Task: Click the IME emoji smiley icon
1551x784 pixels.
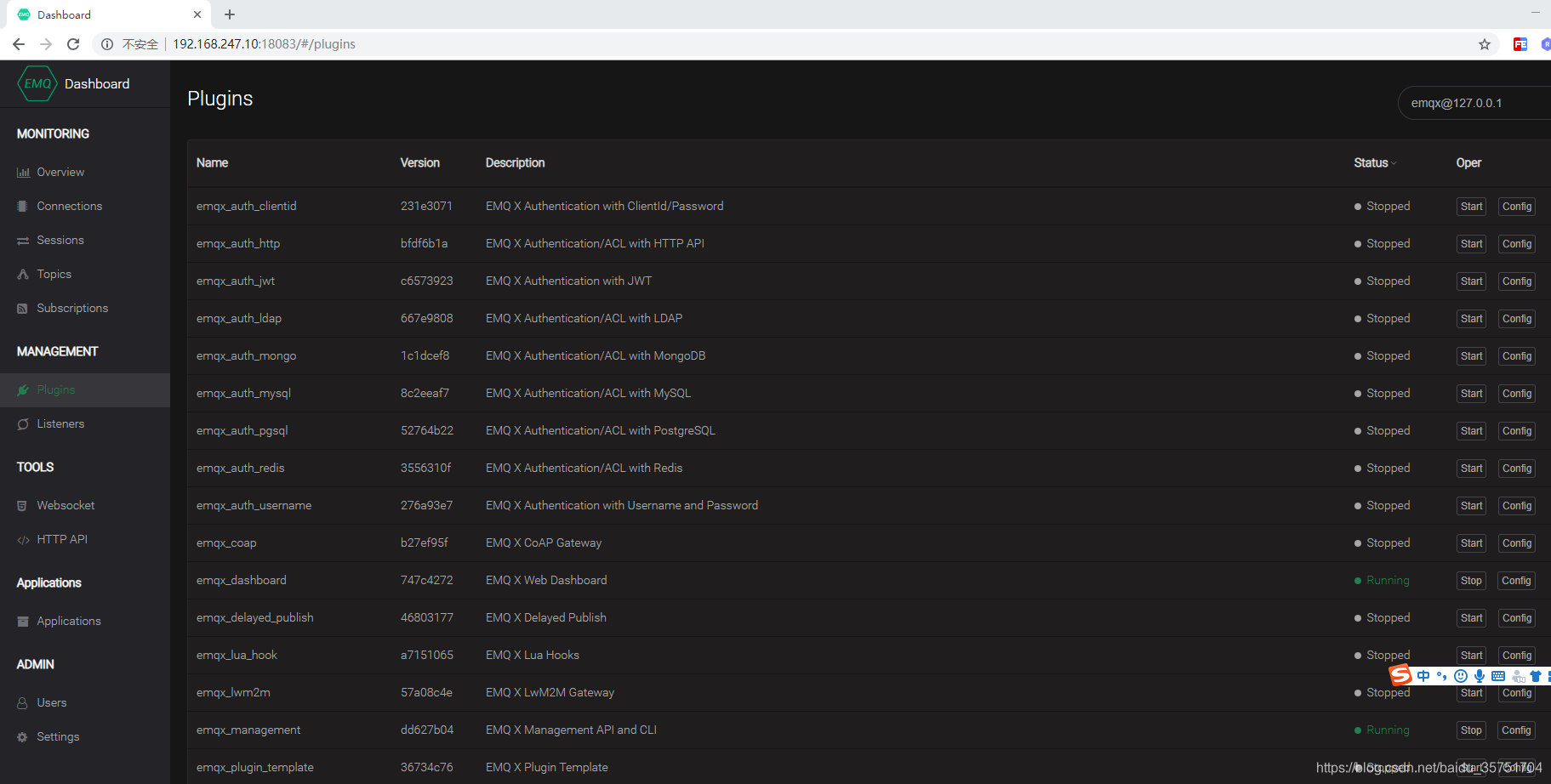Action: tap(1461, 676)
